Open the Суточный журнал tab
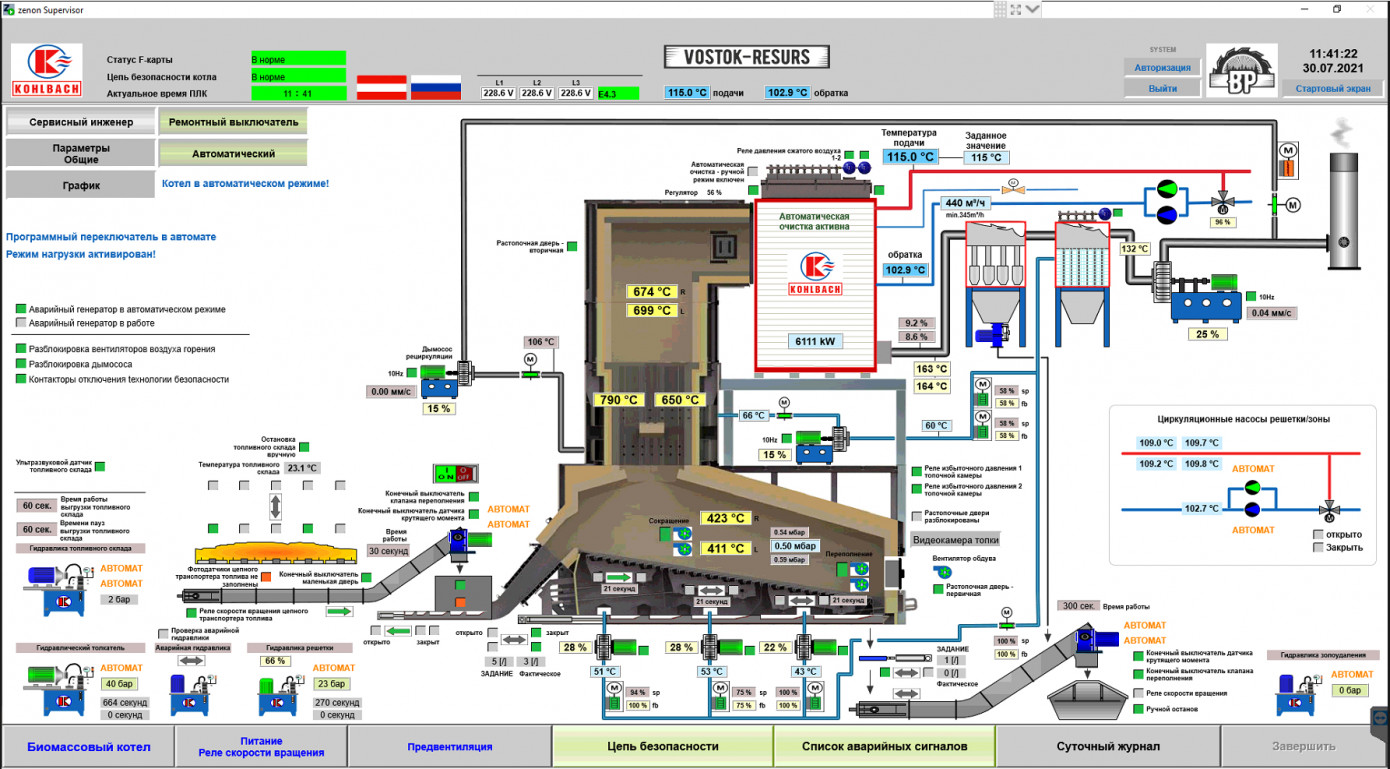Screen dimensions: 1390x769 (1108, 746)
